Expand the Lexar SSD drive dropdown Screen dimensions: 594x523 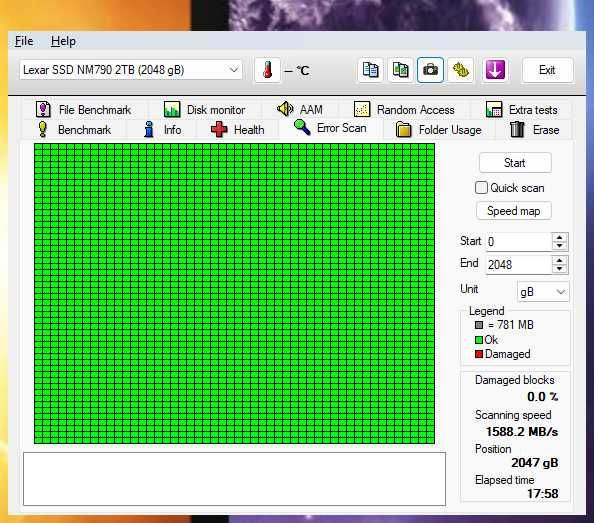131,70
